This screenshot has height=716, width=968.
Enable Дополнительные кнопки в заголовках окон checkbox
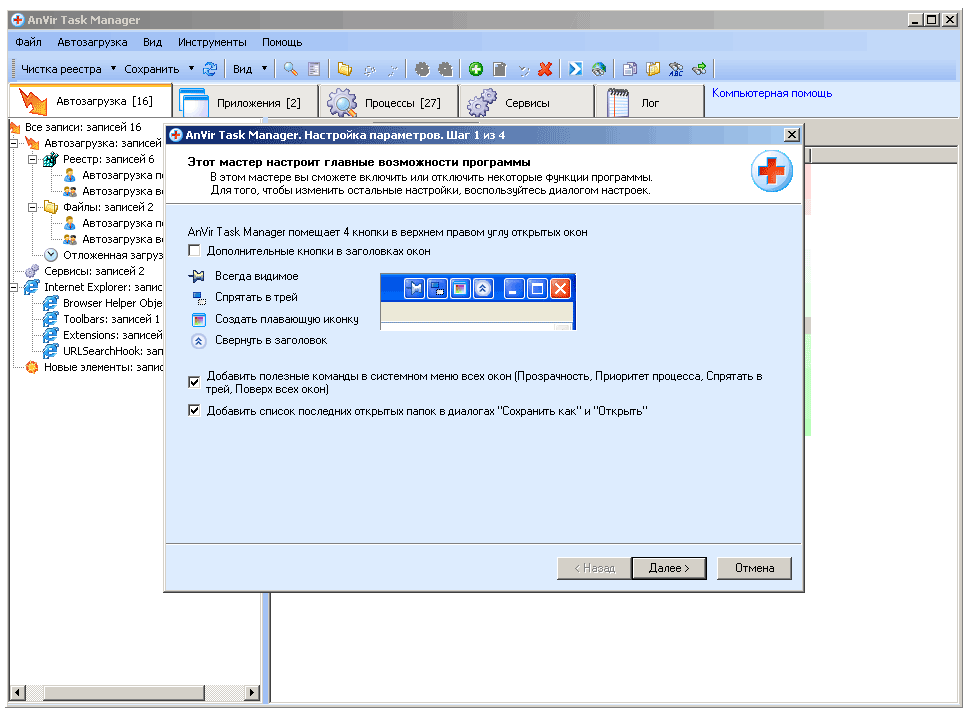(x=195, y=251)
